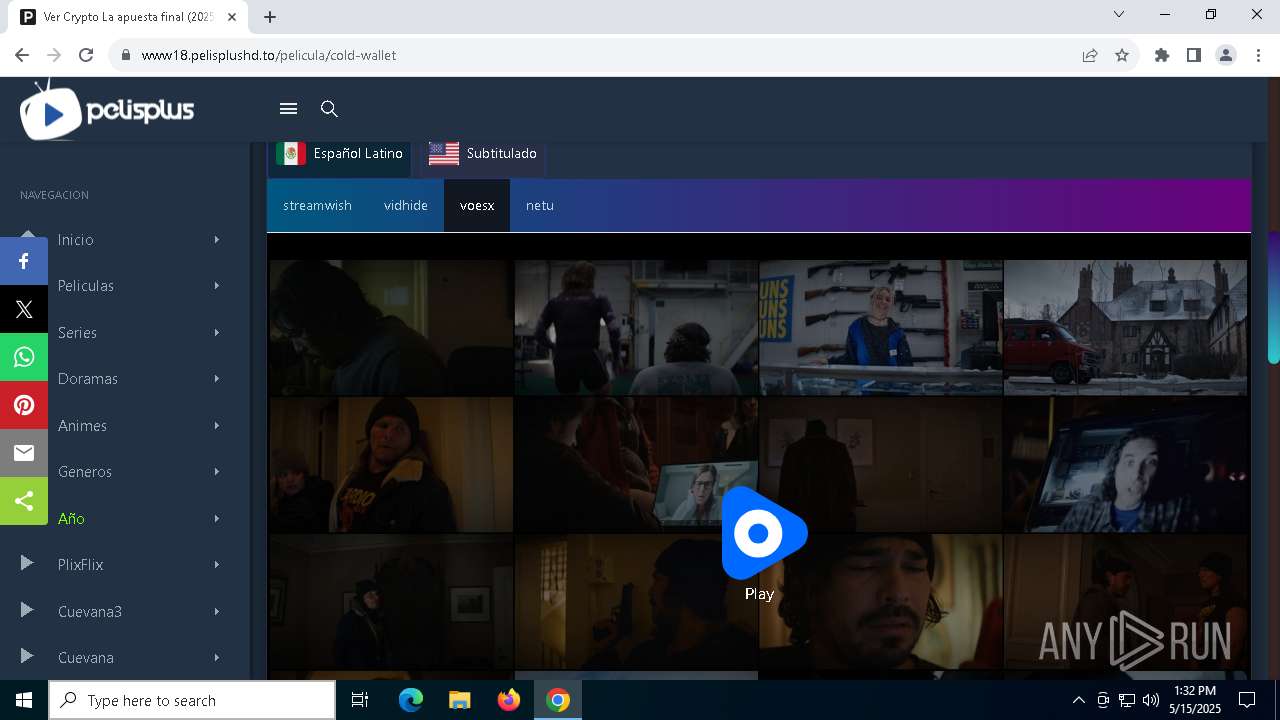Open Windows Start menu
The width and height of the screenshot is (1280, 720).
(x=24, y=700)
